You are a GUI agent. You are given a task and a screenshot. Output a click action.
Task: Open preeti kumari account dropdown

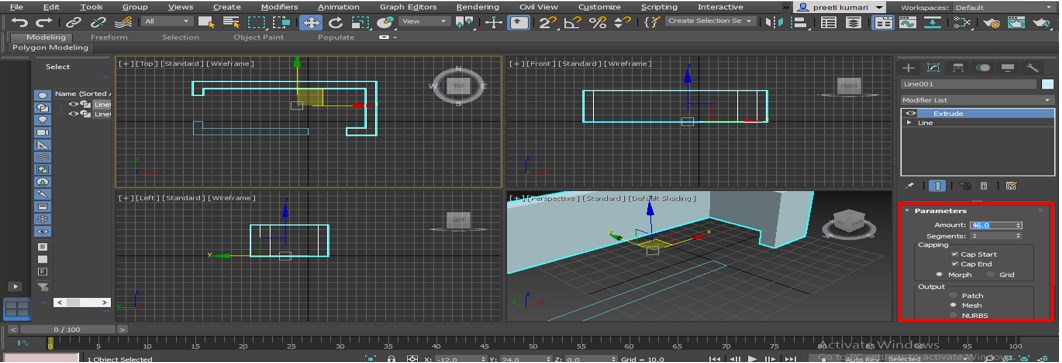click(x=840, y=7)
